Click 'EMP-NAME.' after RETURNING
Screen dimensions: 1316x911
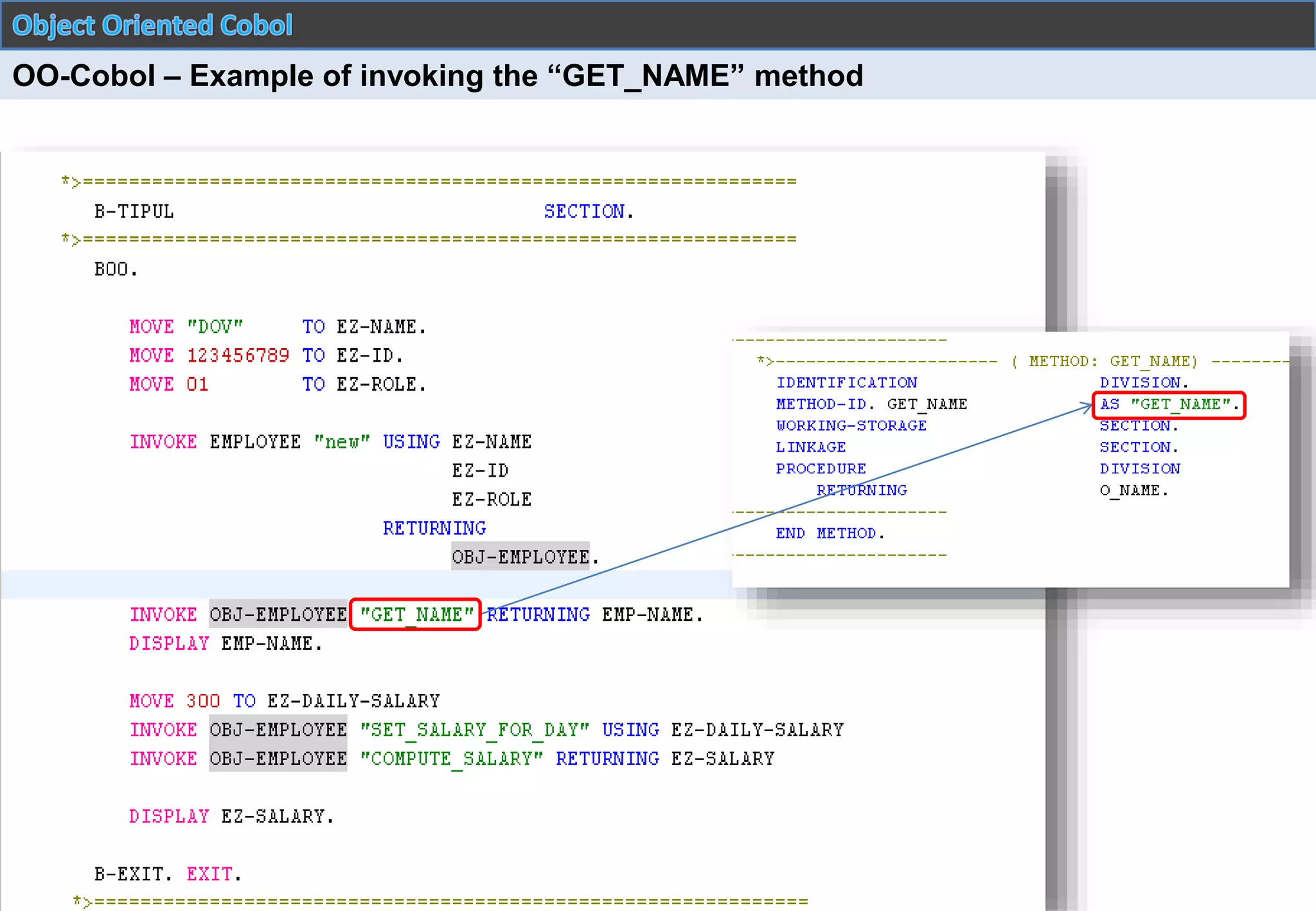point(652,615)
